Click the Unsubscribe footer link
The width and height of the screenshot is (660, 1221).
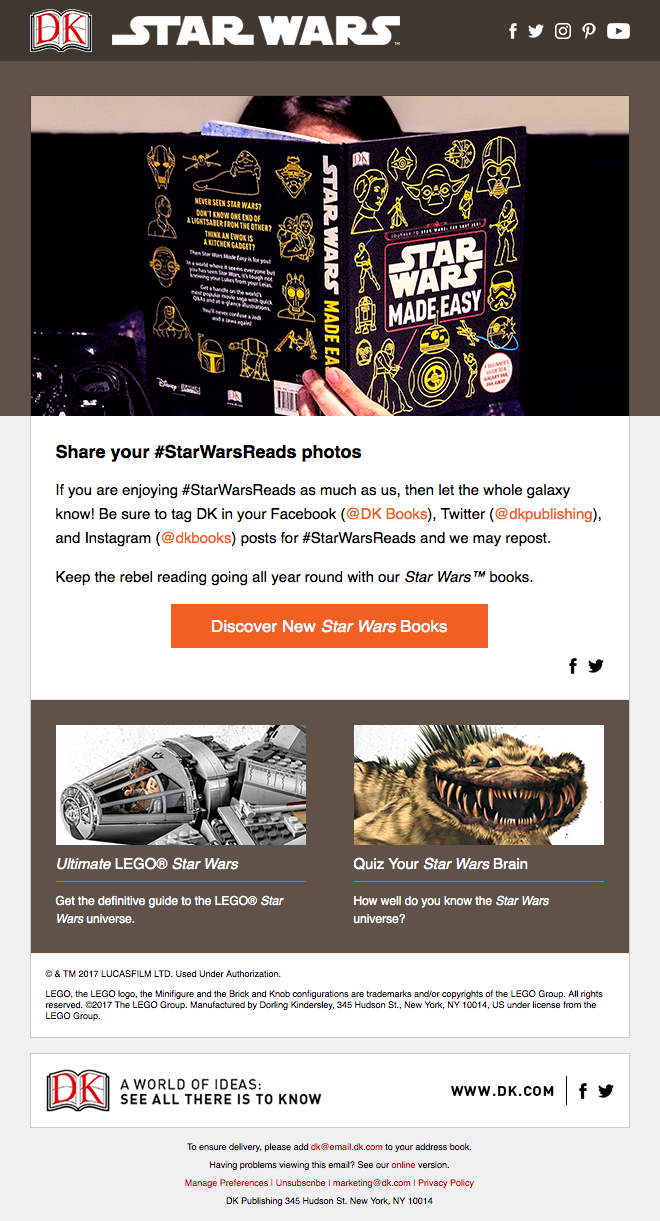301,1183
